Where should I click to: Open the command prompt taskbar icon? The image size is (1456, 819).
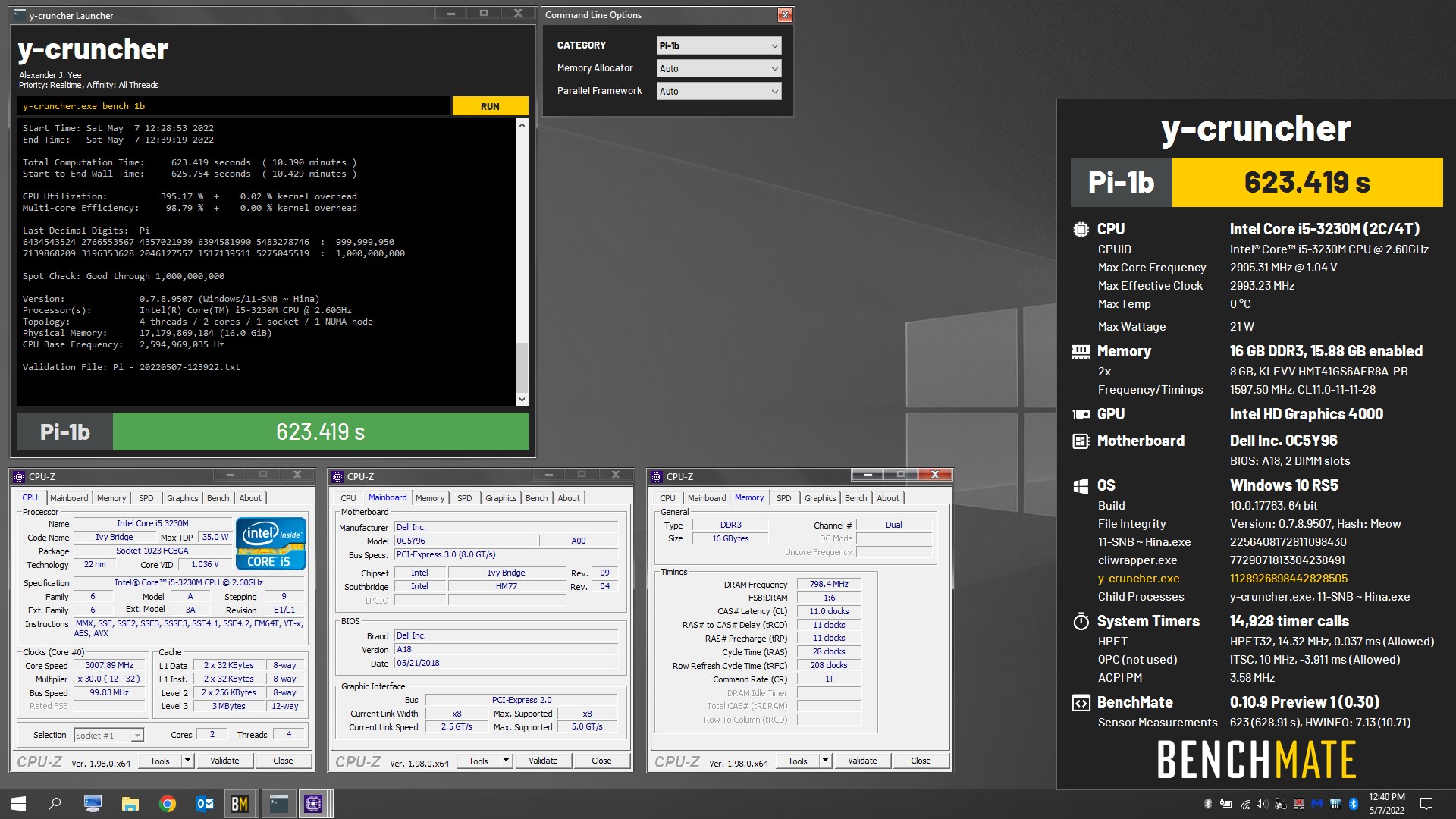pyautogui.click(x=278, y=804)
